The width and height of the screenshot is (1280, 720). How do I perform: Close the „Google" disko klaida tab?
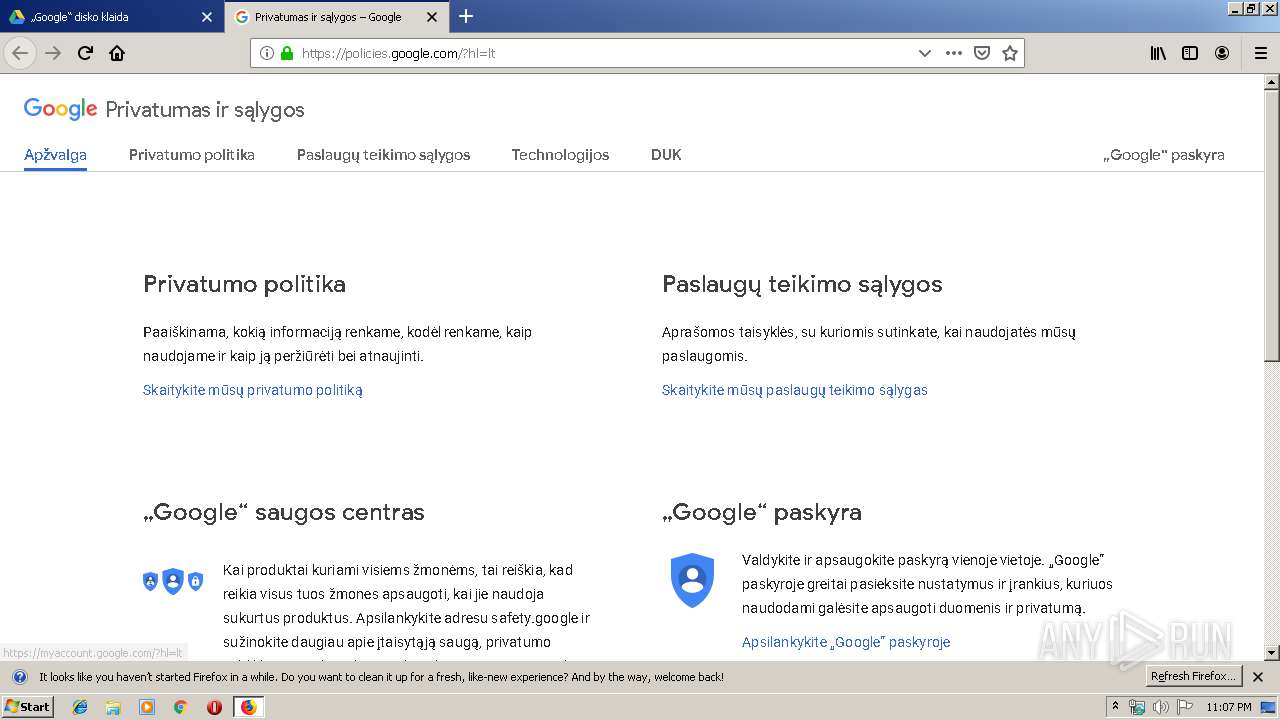207,17
